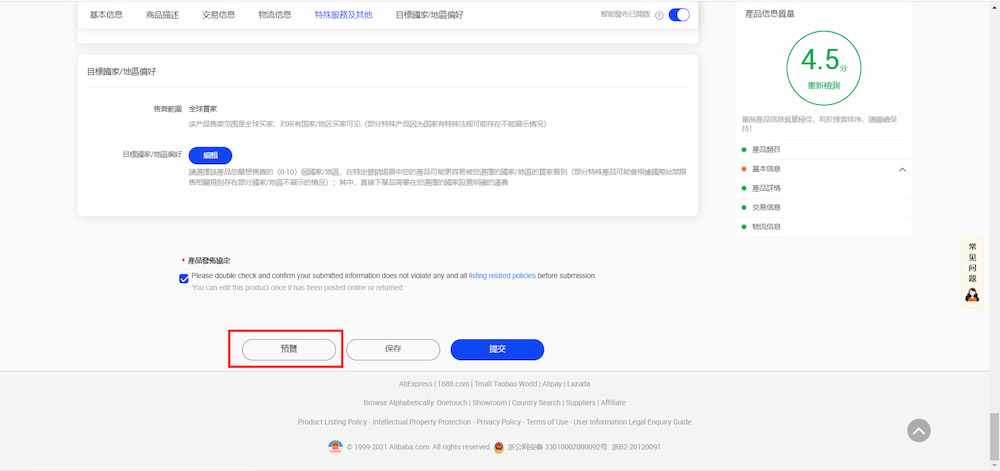
Task: Click the 產品信息質量 panel heading
Action: click(770, 13)
